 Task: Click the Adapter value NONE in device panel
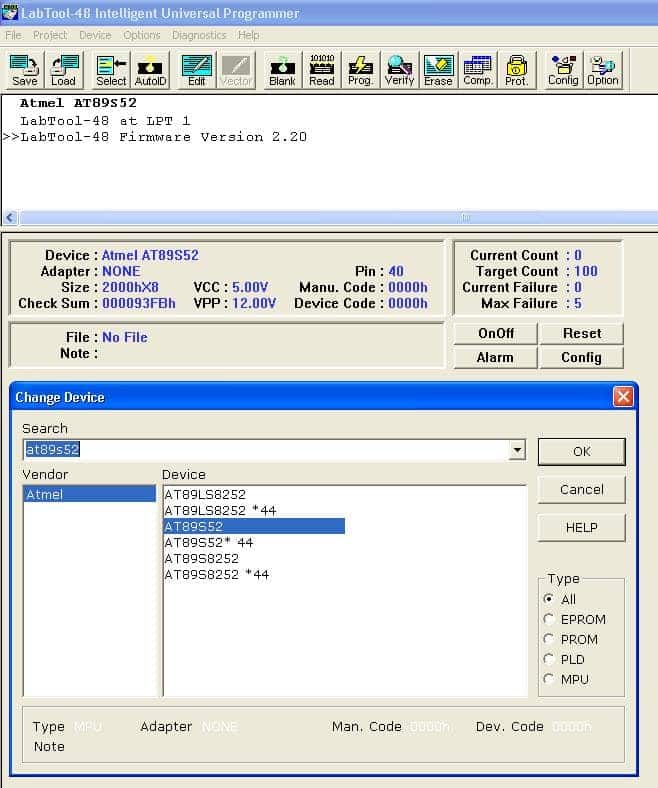click(x=121, y=271)
